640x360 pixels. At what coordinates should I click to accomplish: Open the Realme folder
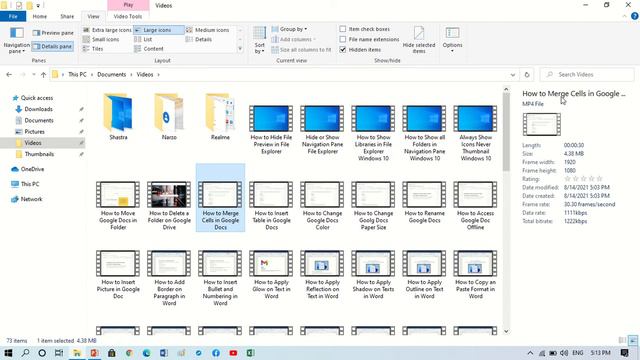click(x=220, y=117)
